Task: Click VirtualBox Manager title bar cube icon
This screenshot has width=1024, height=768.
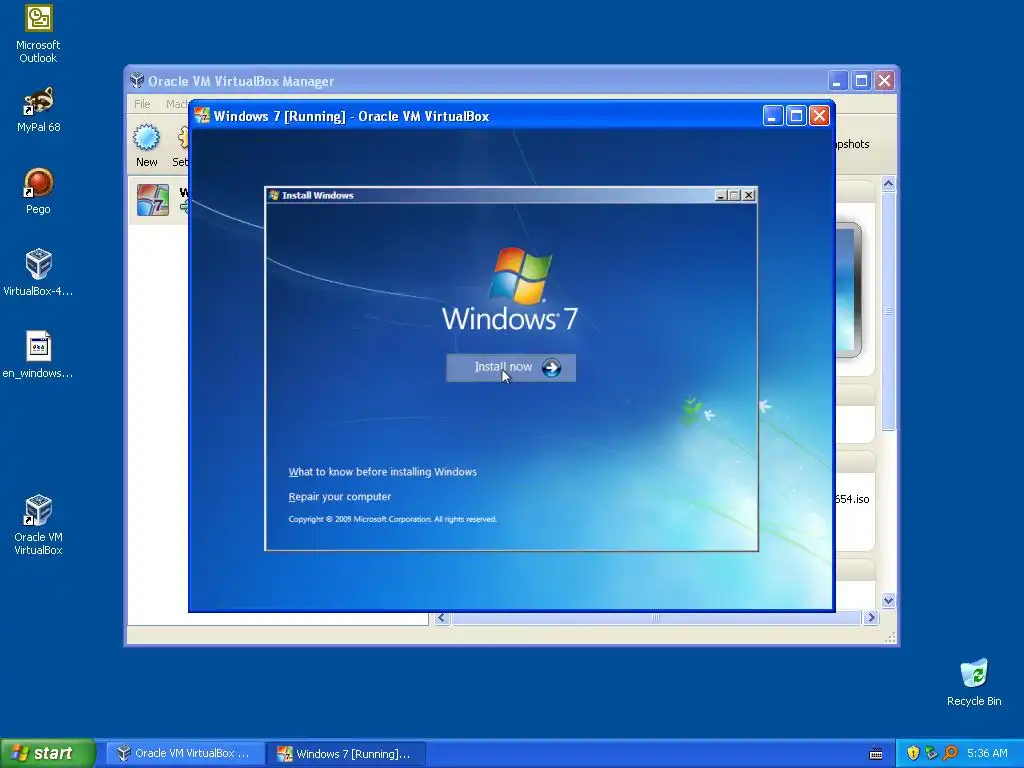Action: [137, 80]
